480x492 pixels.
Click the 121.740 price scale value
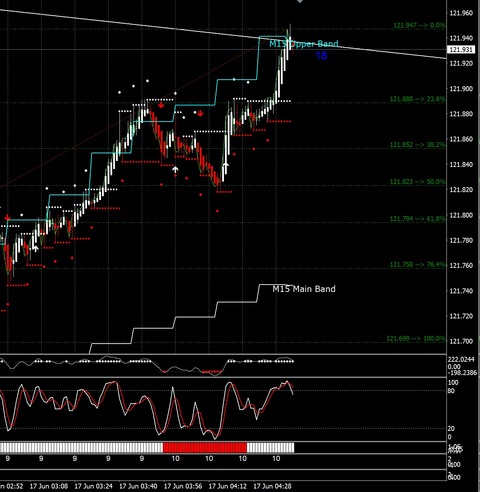(461, 291)
